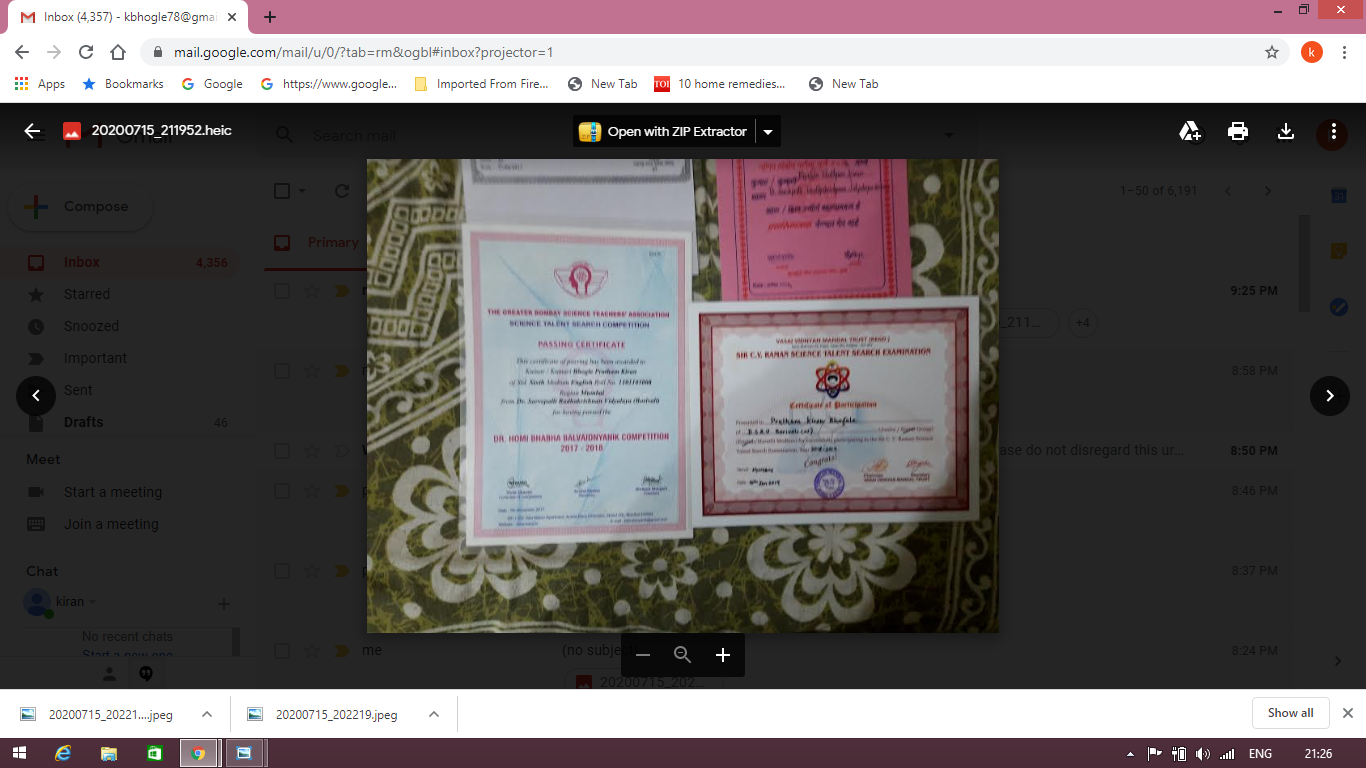Open the preview's more options menu

point(1333,131)
